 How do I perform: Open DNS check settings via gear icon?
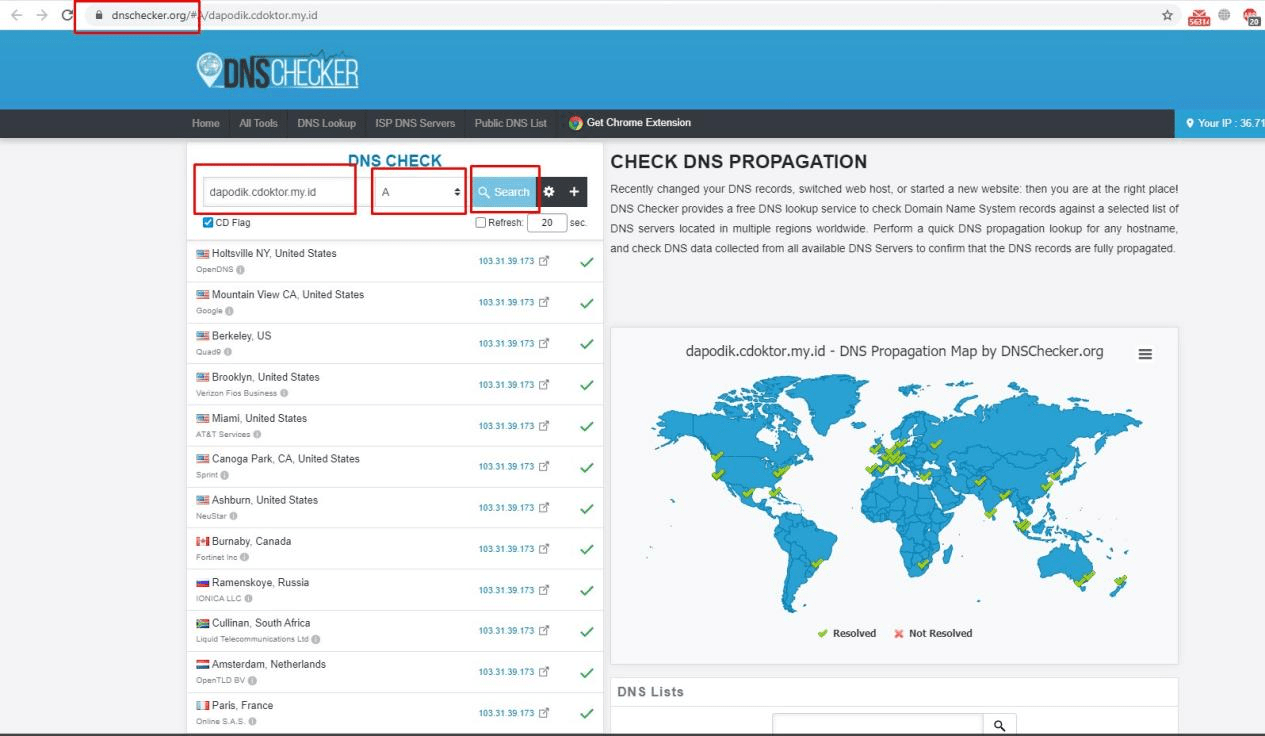(549, 191)
